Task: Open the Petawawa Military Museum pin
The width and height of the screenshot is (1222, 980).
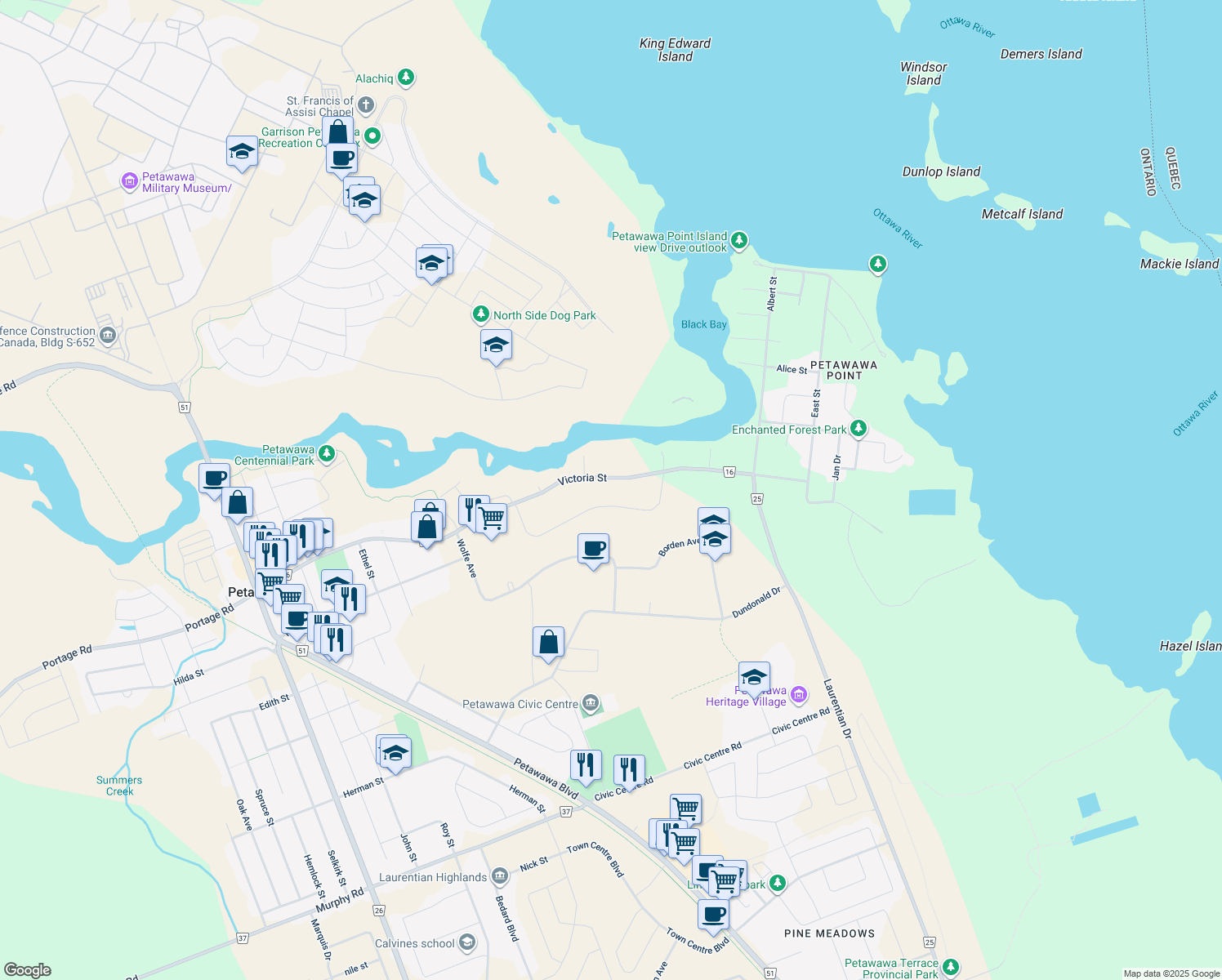Action: (129, 181)
